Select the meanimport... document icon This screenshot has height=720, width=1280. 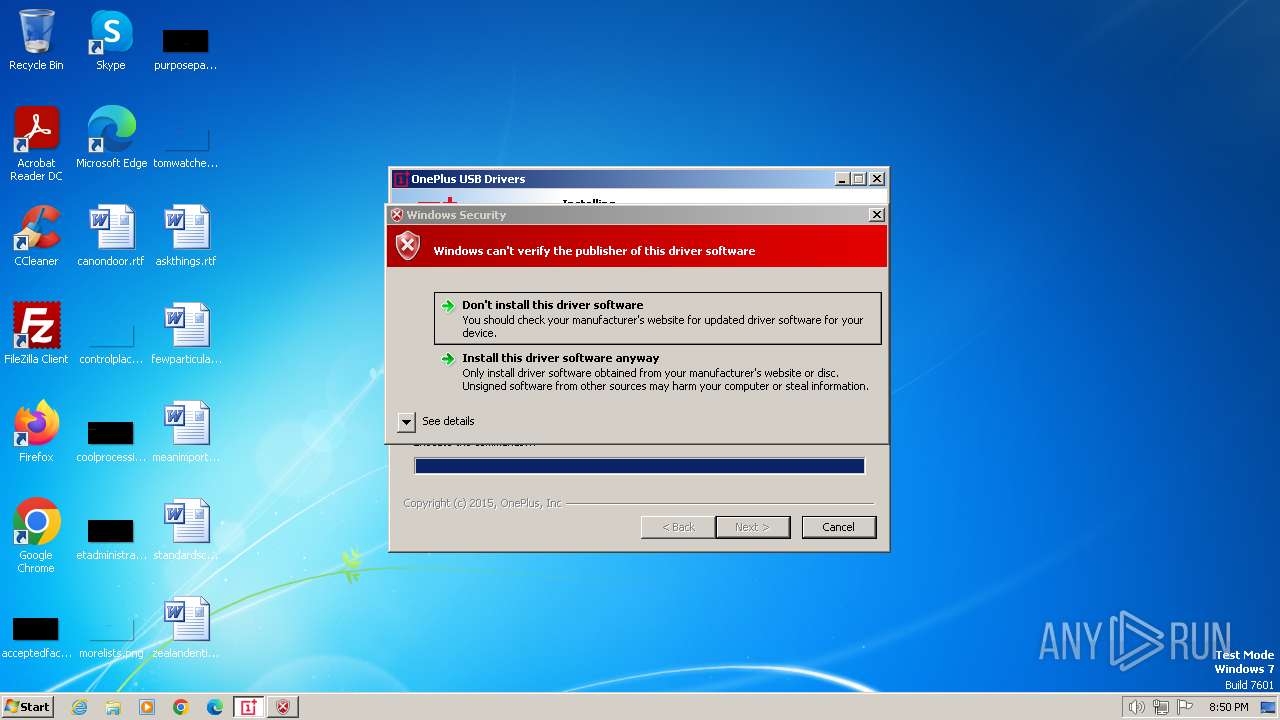pyautogui.click(x=186, y=432)
